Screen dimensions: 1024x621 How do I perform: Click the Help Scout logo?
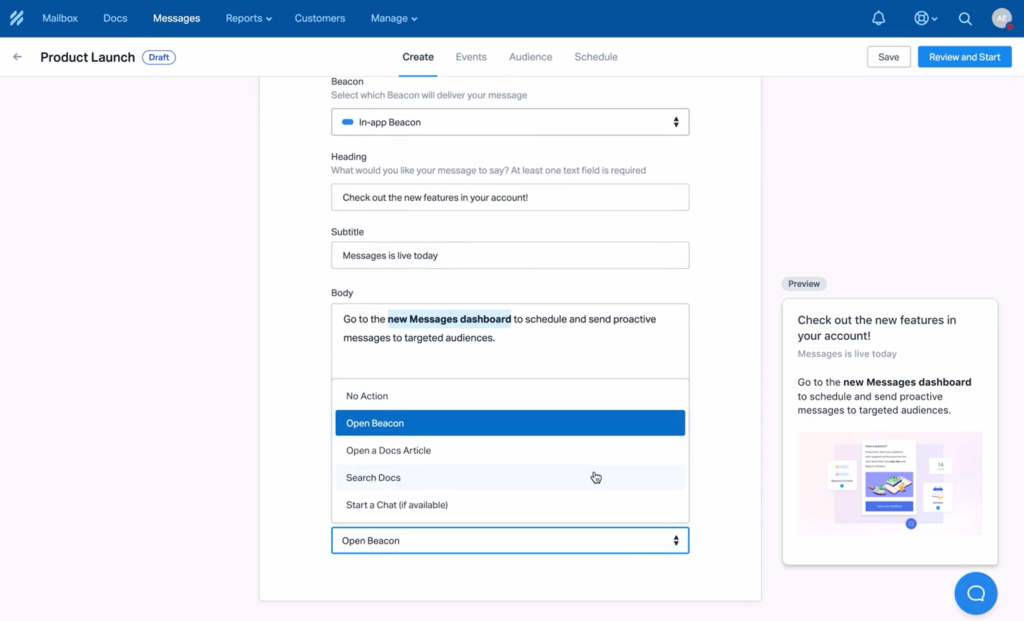click(16, 17)
